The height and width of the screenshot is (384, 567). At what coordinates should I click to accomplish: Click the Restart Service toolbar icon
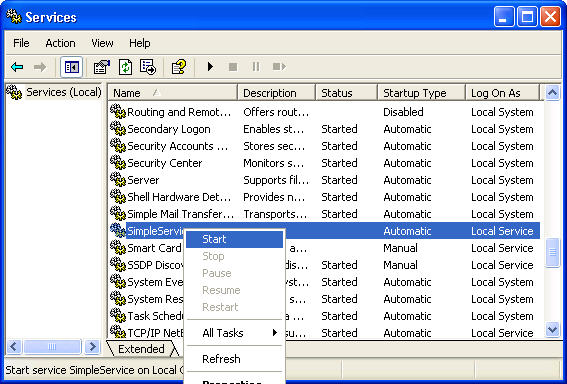(279, 67)
